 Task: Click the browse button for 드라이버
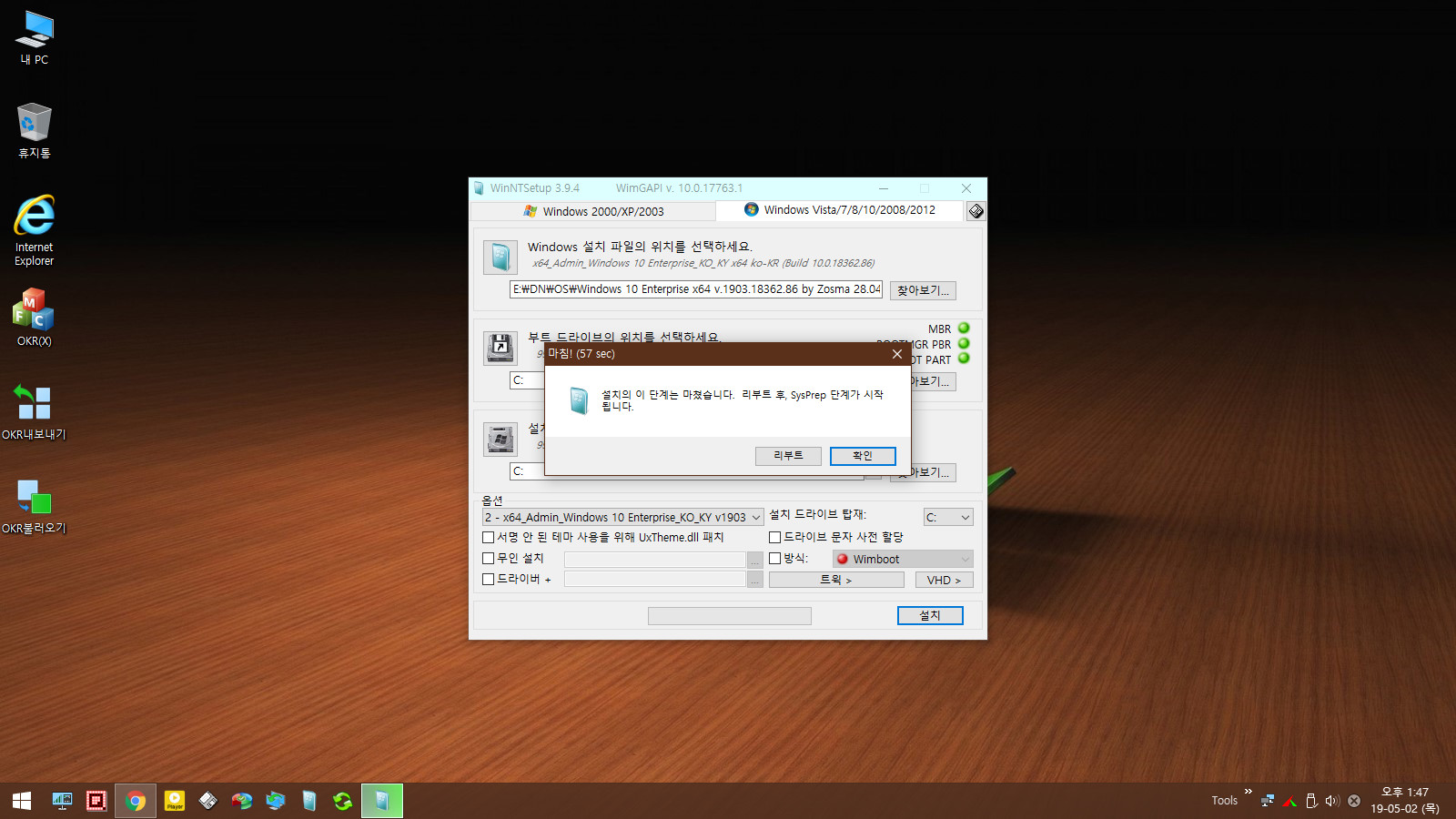[755, 580]
